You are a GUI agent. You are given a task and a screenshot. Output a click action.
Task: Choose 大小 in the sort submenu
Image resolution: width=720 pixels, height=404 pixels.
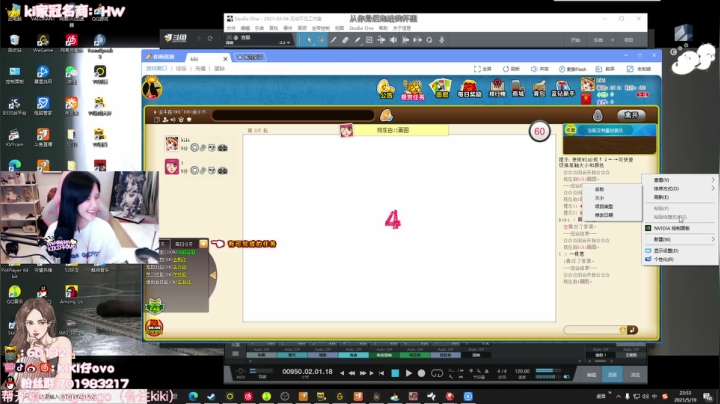612,198
